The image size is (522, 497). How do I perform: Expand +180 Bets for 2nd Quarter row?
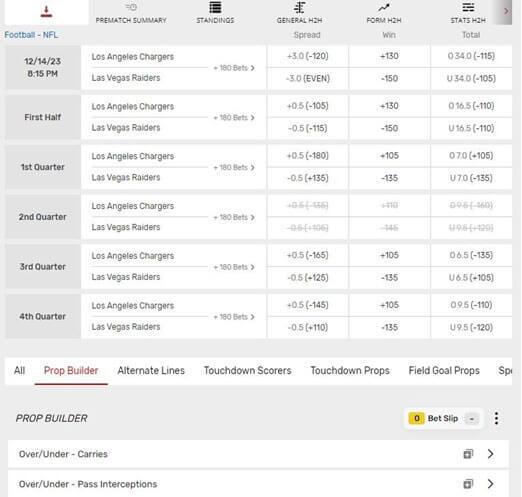coord(234,217)
